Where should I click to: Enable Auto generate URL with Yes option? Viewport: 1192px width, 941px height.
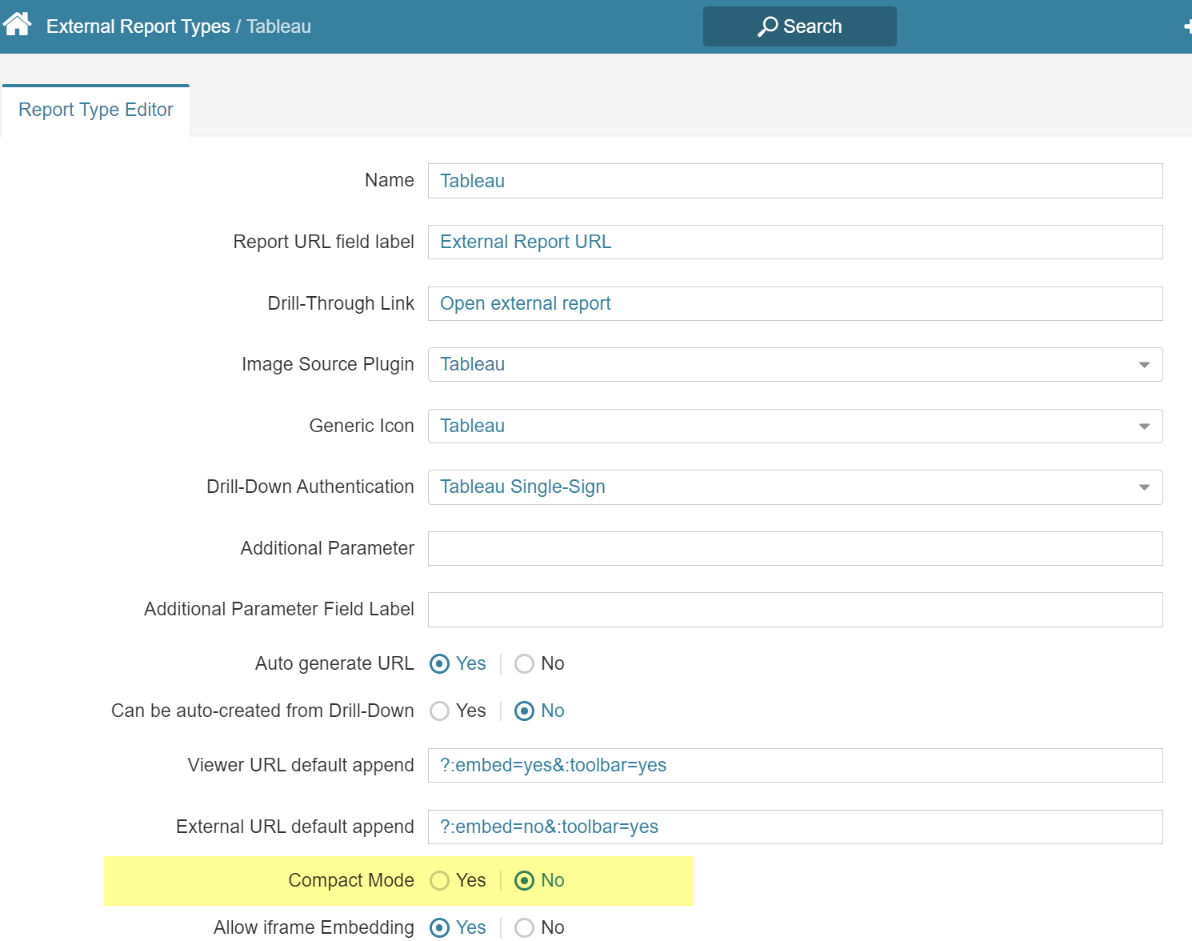click(441, 663)
